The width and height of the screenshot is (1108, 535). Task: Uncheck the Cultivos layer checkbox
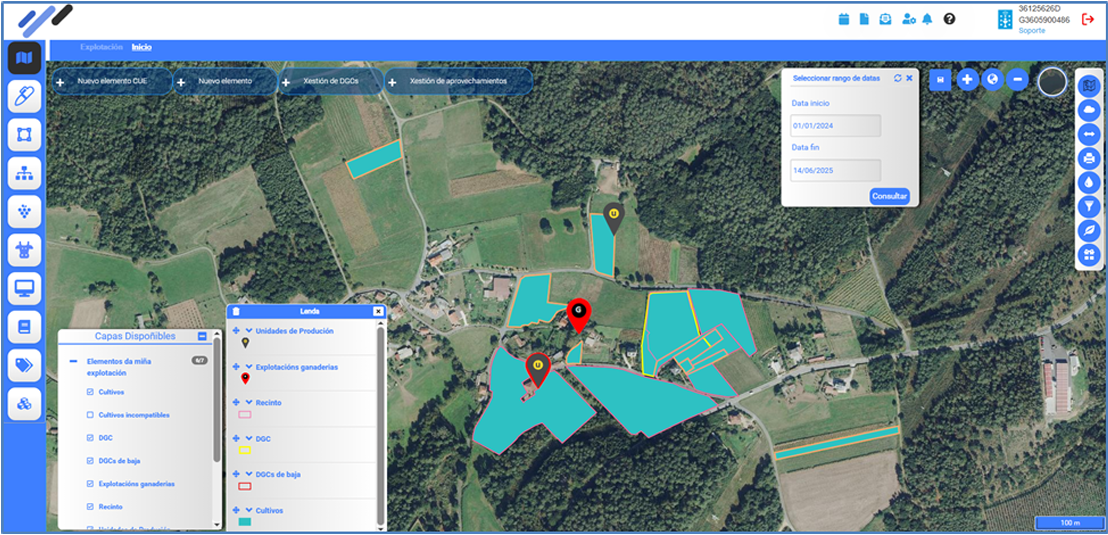(90, 392)
